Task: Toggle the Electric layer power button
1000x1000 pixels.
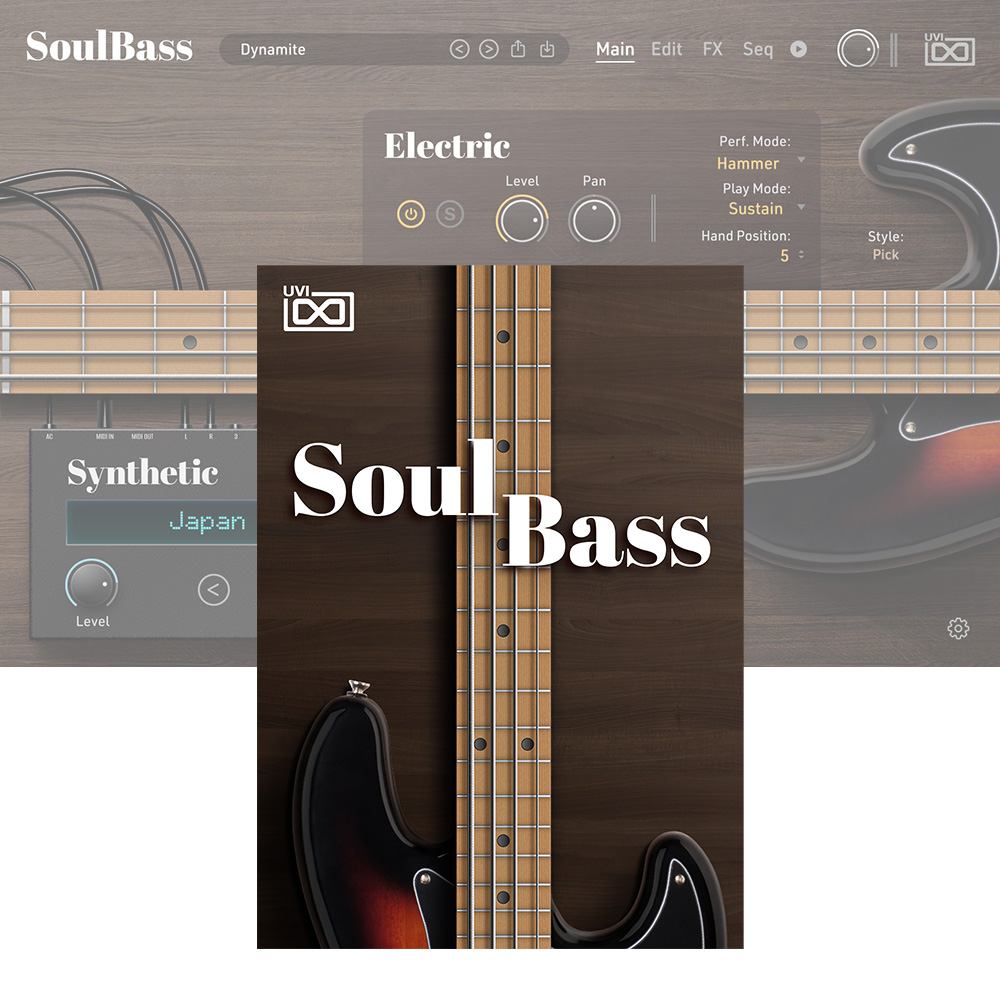Action: point(411,214)
